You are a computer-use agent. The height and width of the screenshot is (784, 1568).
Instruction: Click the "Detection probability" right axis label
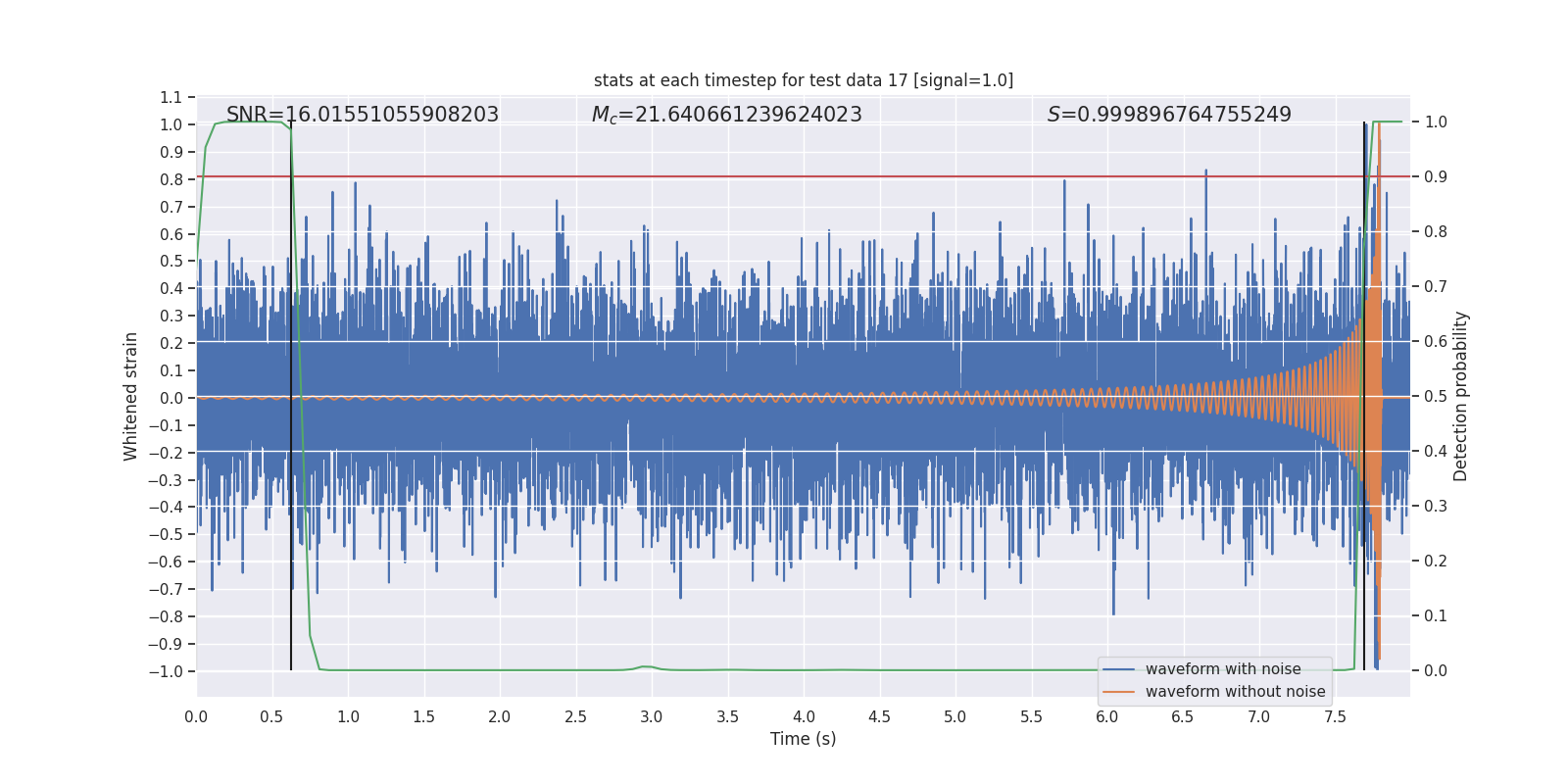point(1460,396)
